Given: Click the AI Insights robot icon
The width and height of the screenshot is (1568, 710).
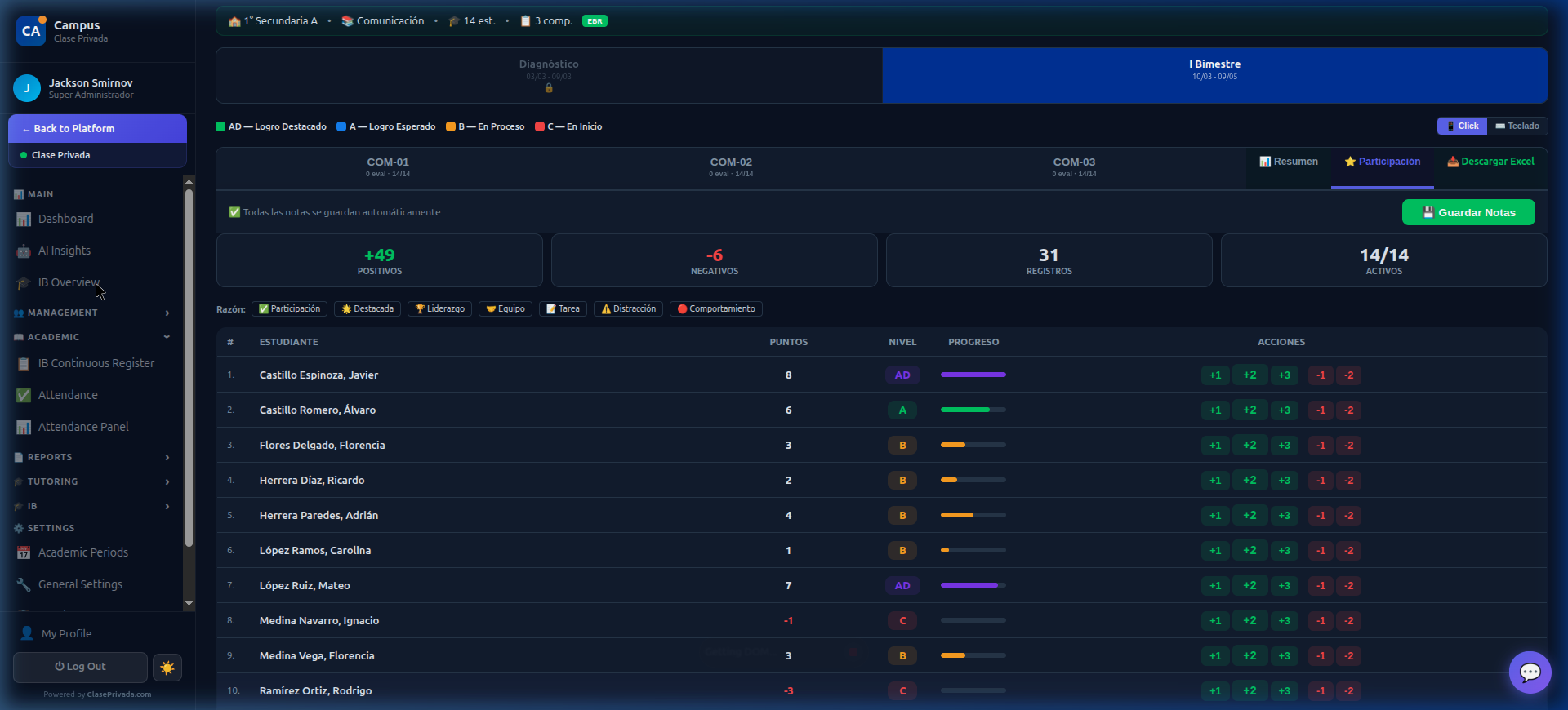Looking at the screenshot, I should tap(24, 251).
